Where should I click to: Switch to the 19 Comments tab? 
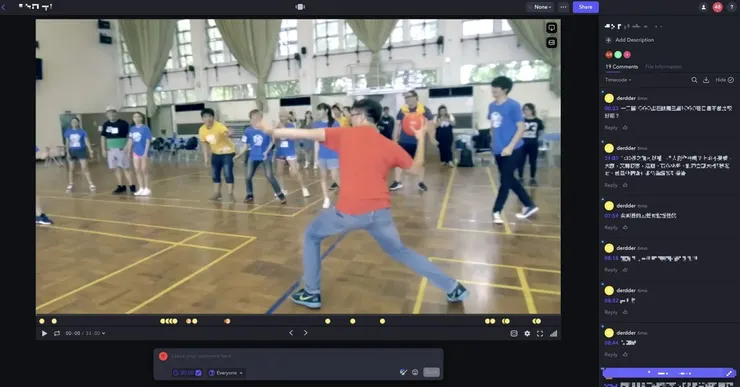tap(622, 67)
